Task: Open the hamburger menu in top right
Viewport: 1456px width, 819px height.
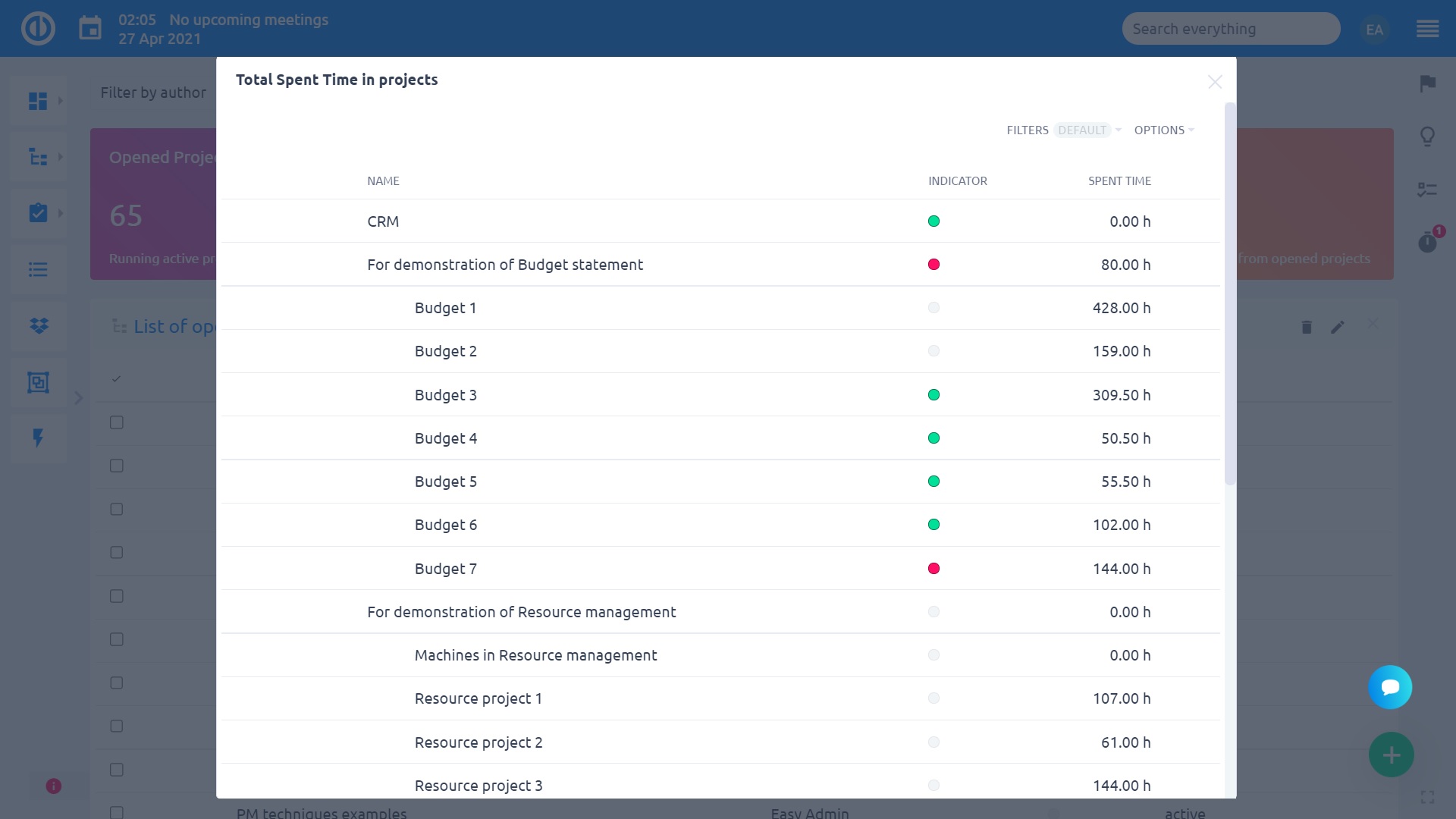Action: point(1427,29)
